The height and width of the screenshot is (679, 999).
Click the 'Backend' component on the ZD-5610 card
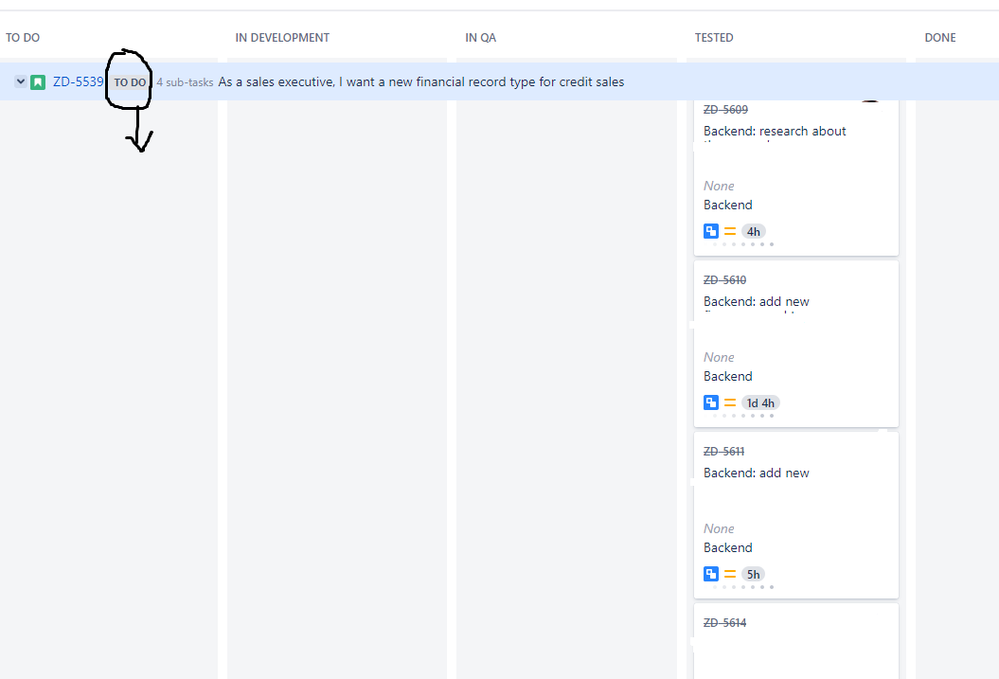click(x=728, y=376)
